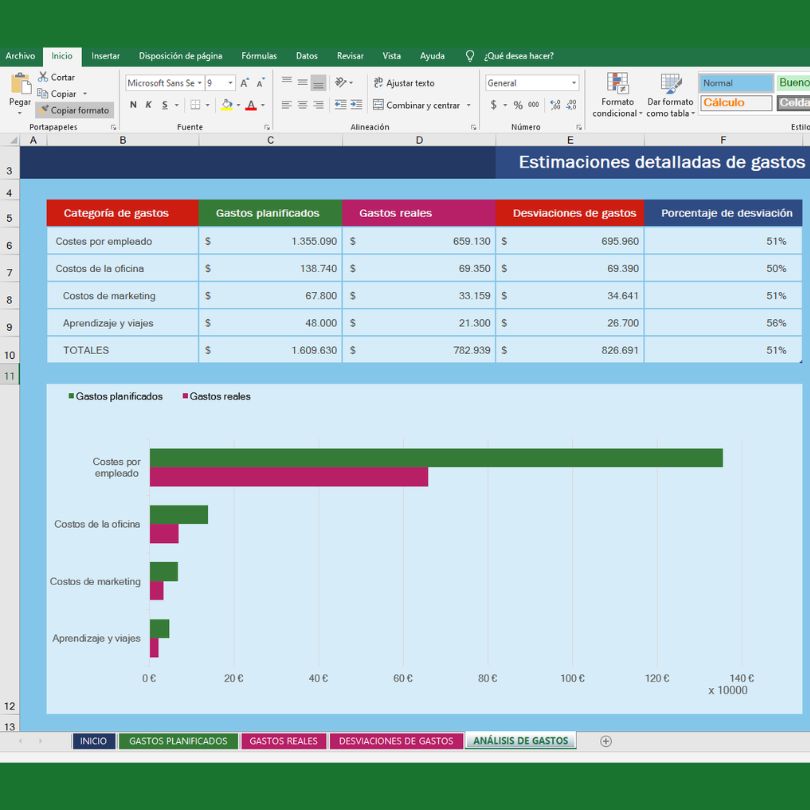Click the percent style icon
Viewport: 810px width, 810px height.
pos(518,105)
